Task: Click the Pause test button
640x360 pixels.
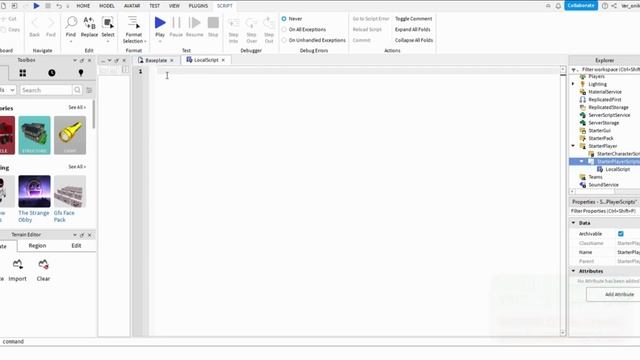Action: [176, 27]
